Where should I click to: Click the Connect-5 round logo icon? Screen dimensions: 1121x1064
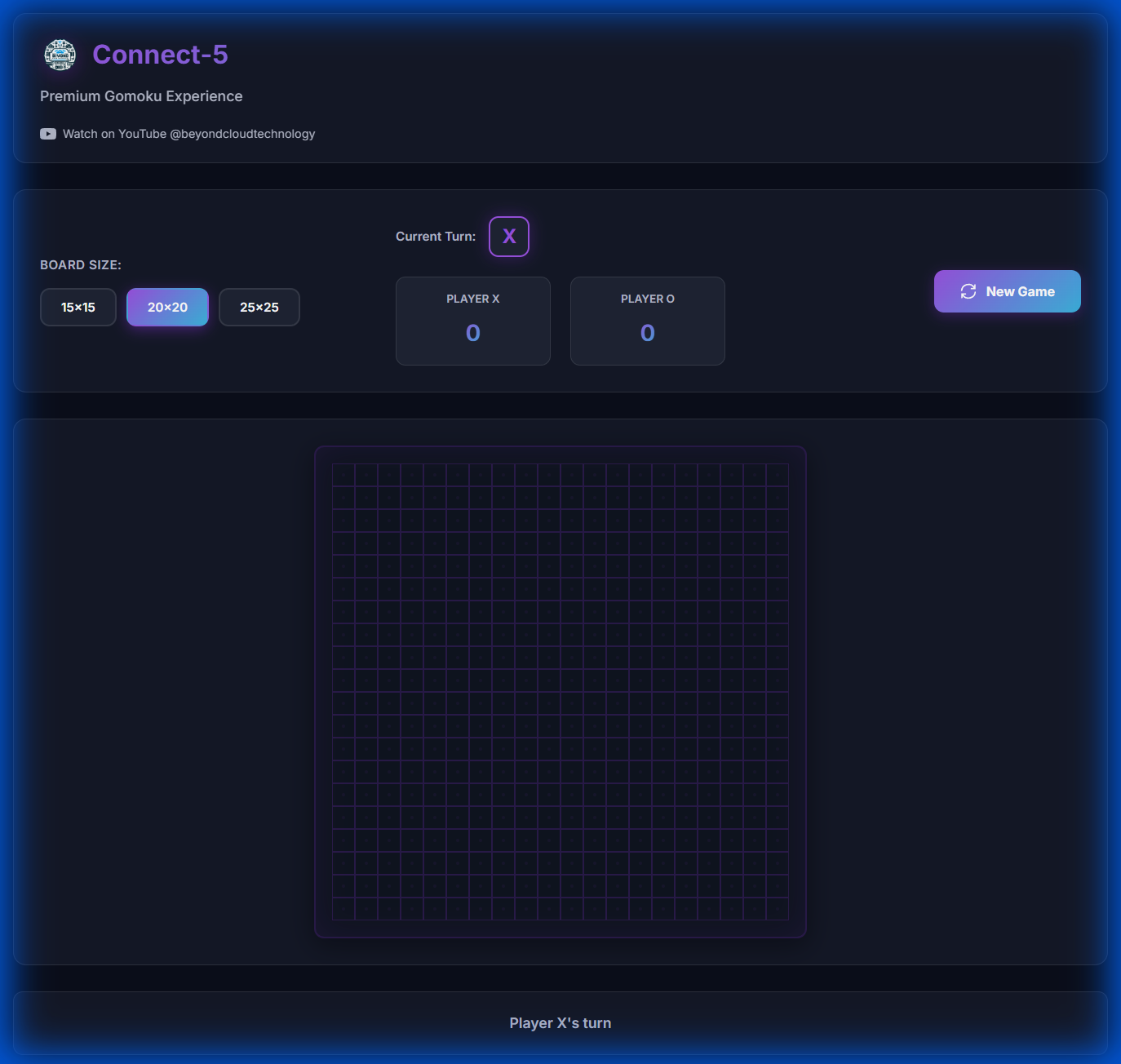click(60, 55)
